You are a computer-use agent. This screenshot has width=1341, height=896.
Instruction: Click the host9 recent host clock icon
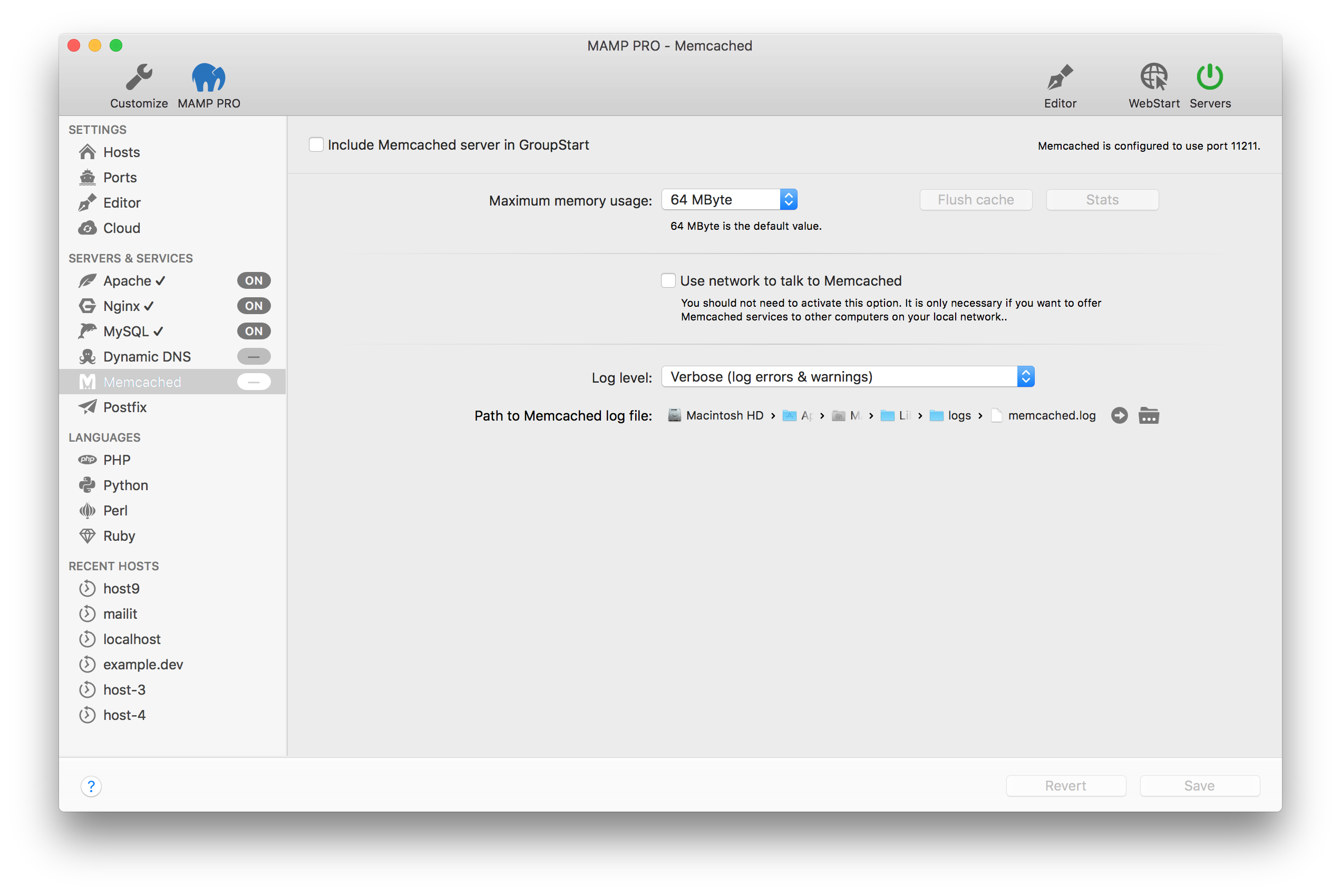coord(88,588)
